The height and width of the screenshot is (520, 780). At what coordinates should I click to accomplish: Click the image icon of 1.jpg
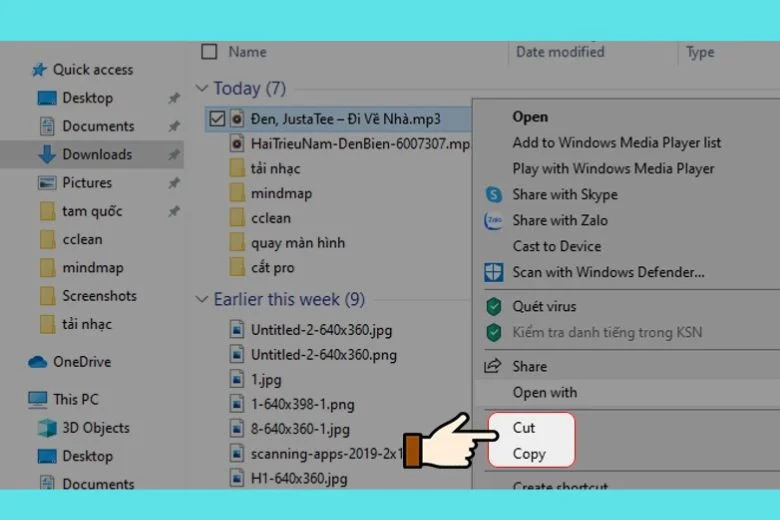237,380
